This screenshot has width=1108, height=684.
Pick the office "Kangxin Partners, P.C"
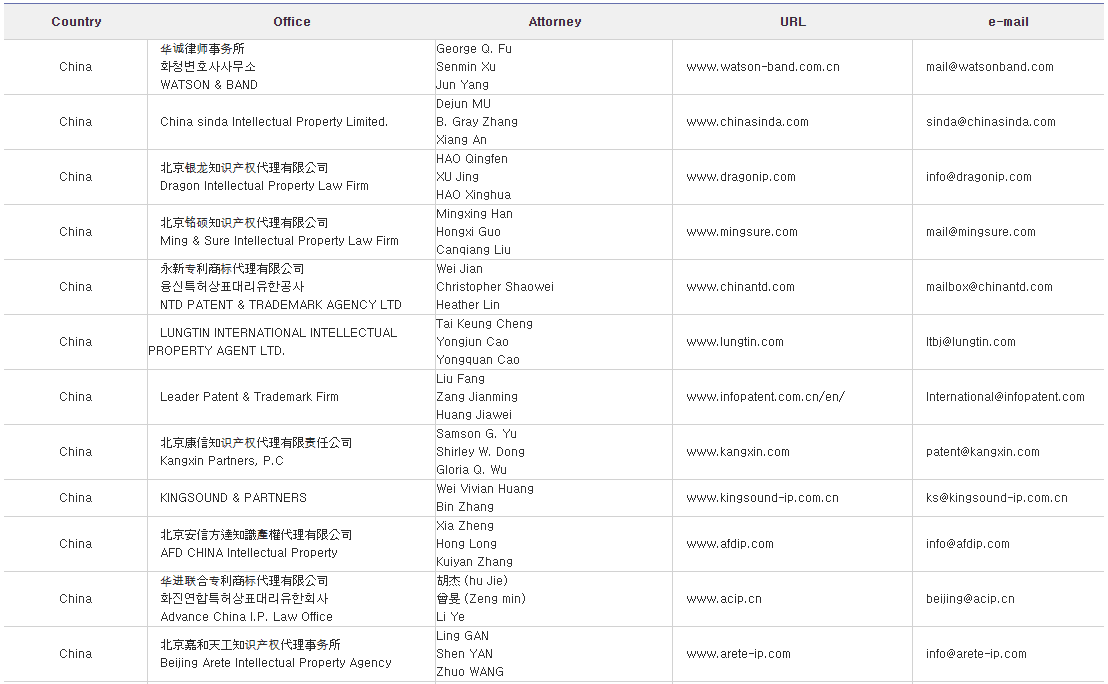[222, 462]
